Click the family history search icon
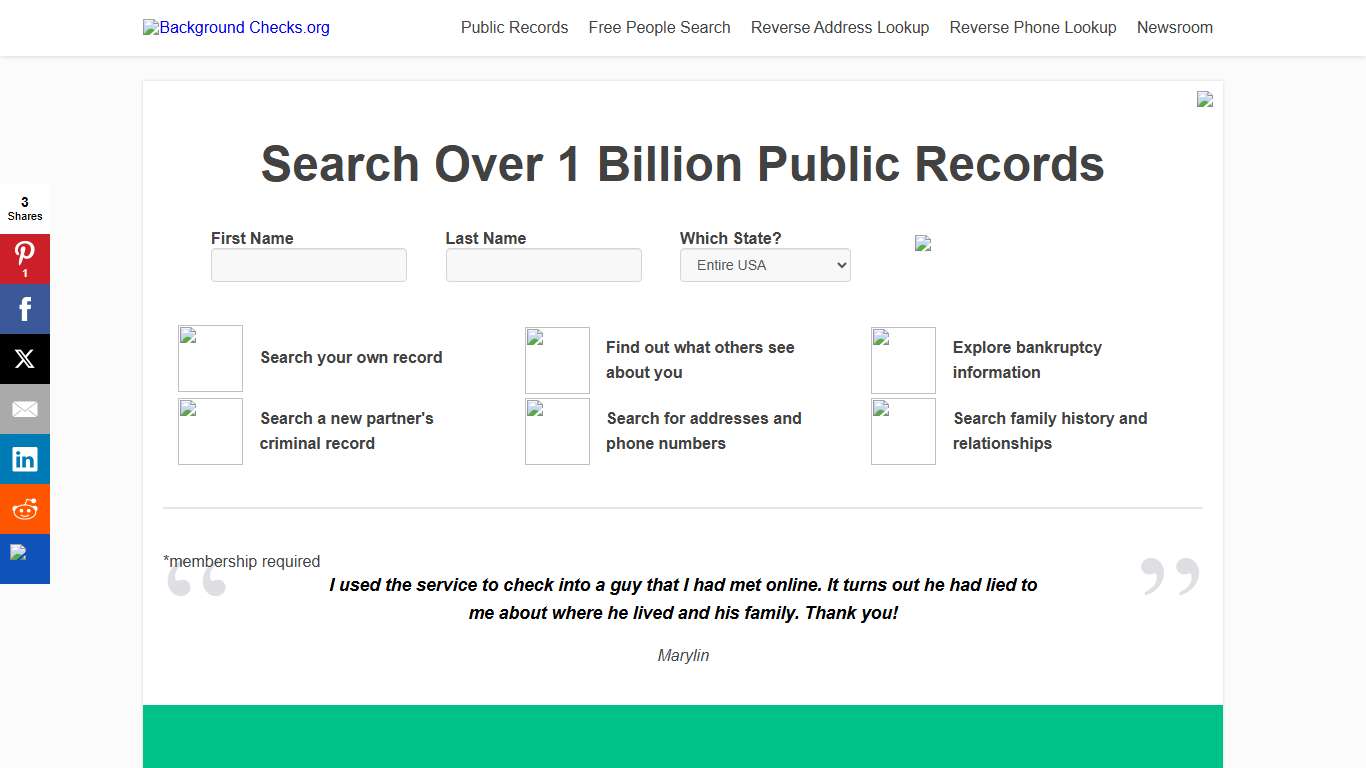The height and width of the screenshot is (768, 1366). pyautogui.click(x=903, y=431)
